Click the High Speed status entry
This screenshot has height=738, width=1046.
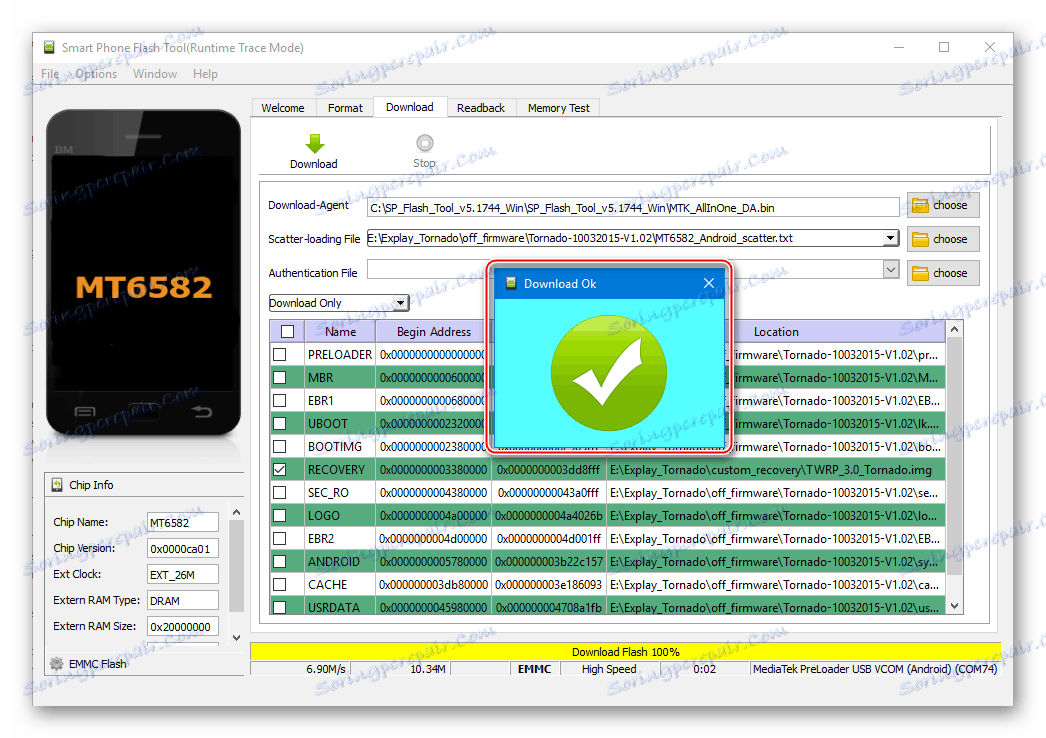tap(609, 669)
